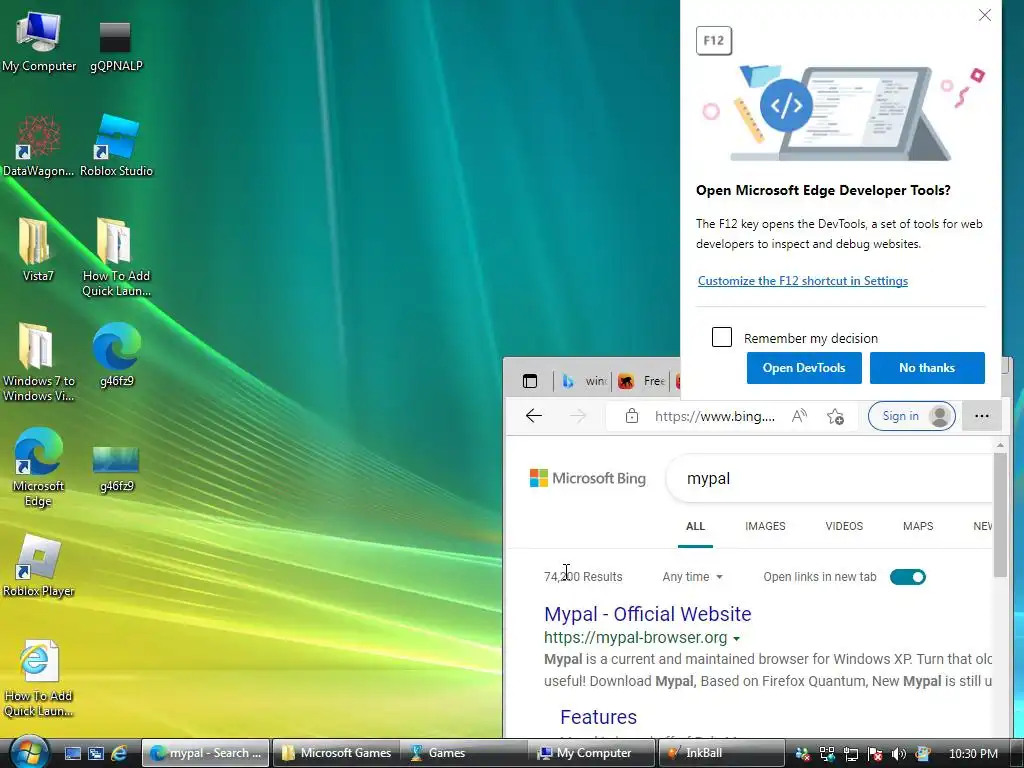This screenshot has height=768, width=1024.
Task: Click the Microsoft Bing logo
Action: (588, 478)
